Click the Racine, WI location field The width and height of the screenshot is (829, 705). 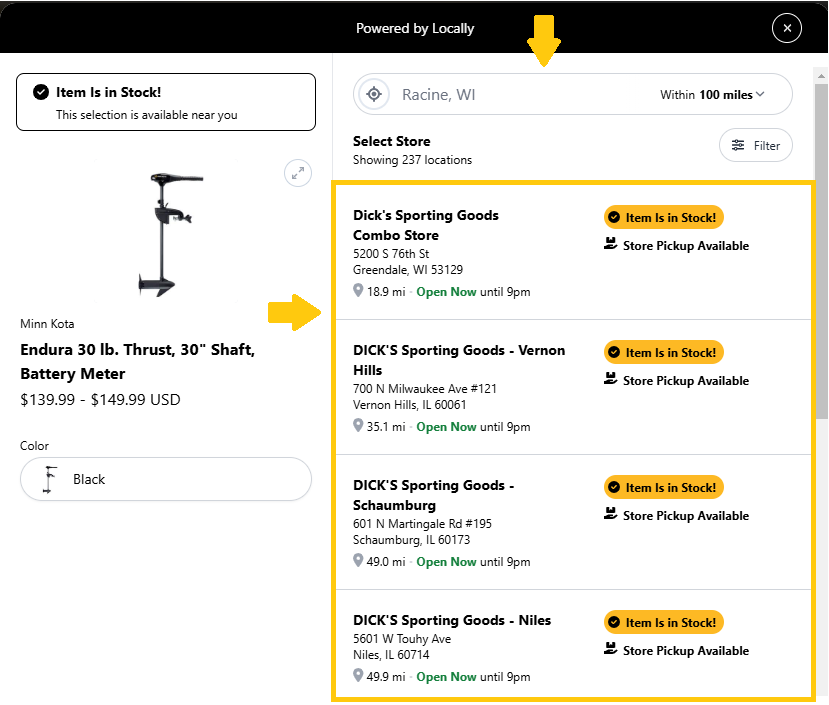point(529,95)
